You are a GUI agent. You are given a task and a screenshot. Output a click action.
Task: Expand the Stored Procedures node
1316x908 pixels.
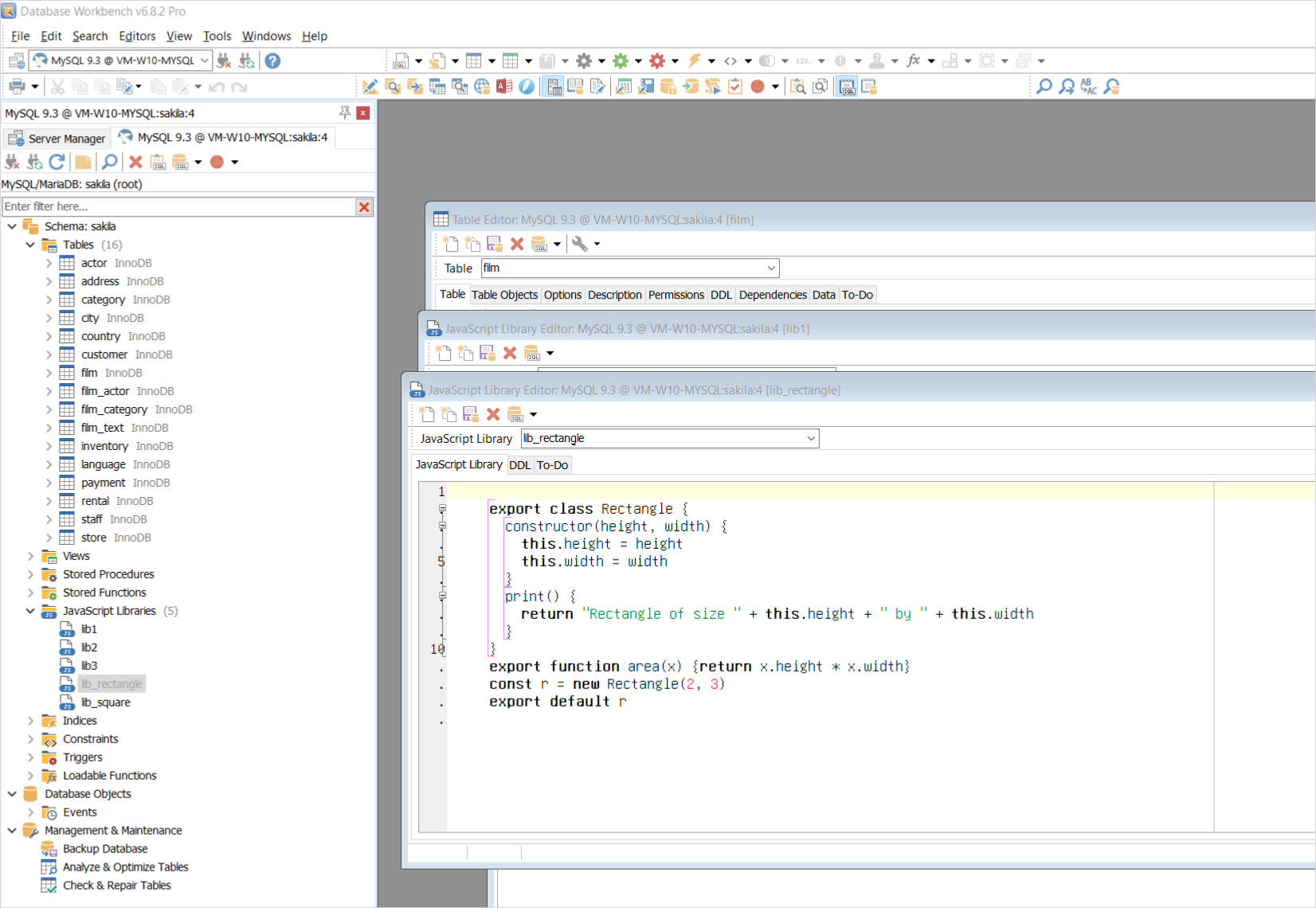tap(30, 574)
